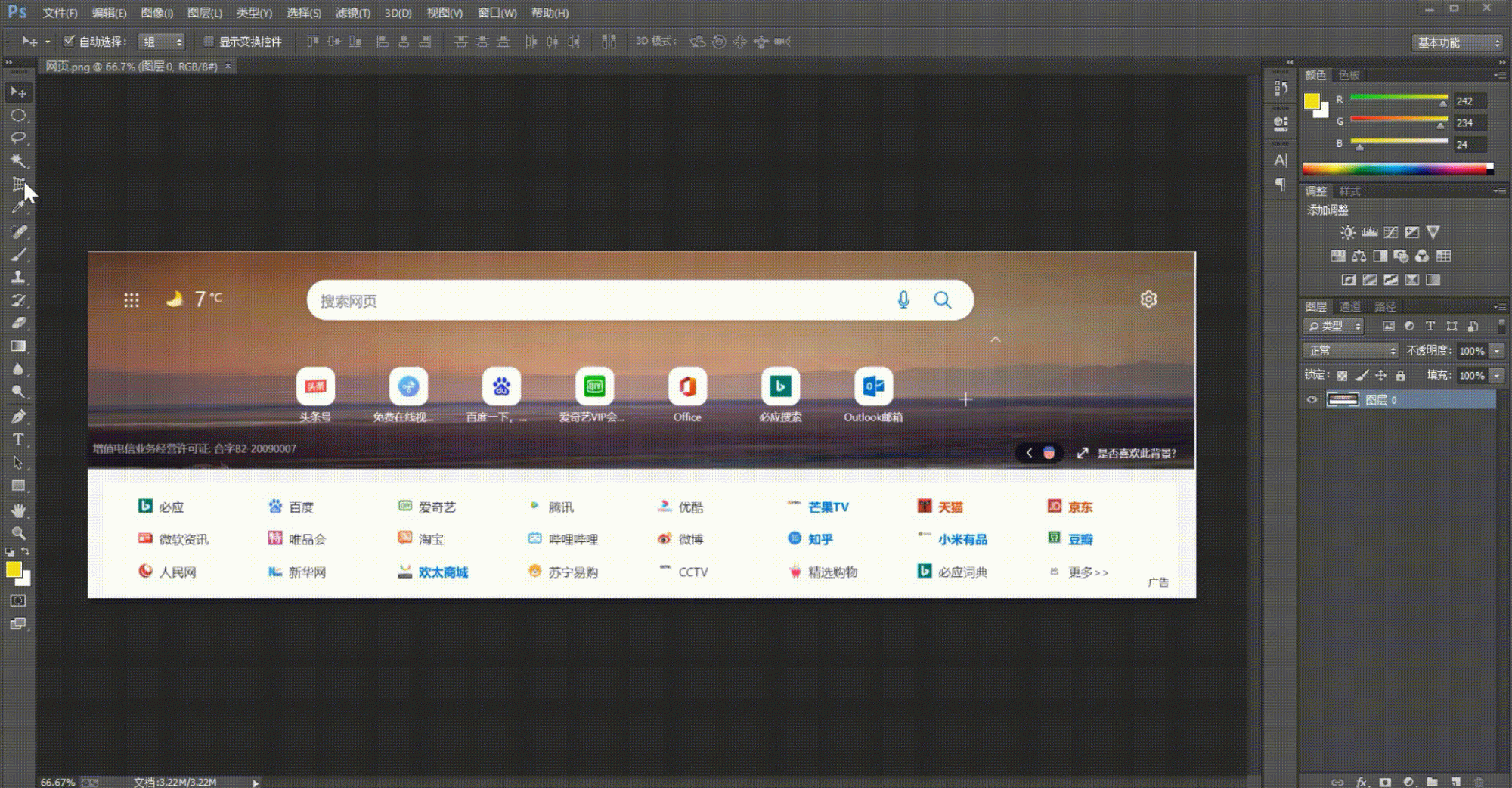Open the 文件(F) menu
This screenshot has width=1512, height=788.
(x=60, y=13)
